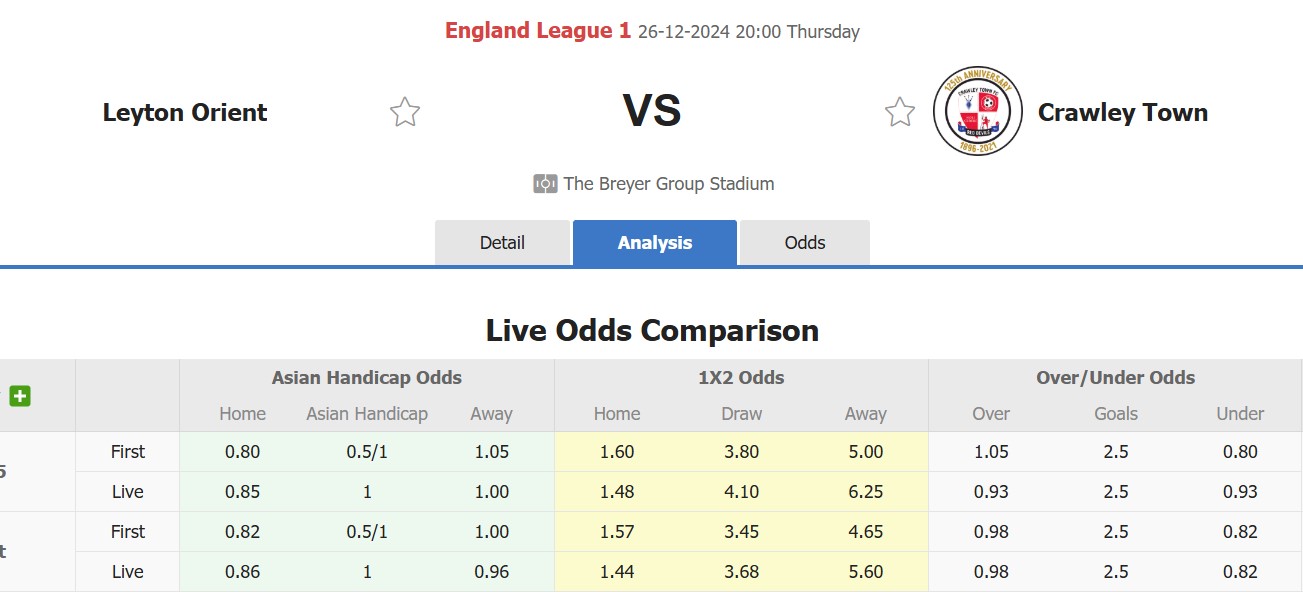Expand bookmakers with the green plus icon
The height and width of the screenshot is (592, 1303).
pyautogui.click(x=20, y=396)
